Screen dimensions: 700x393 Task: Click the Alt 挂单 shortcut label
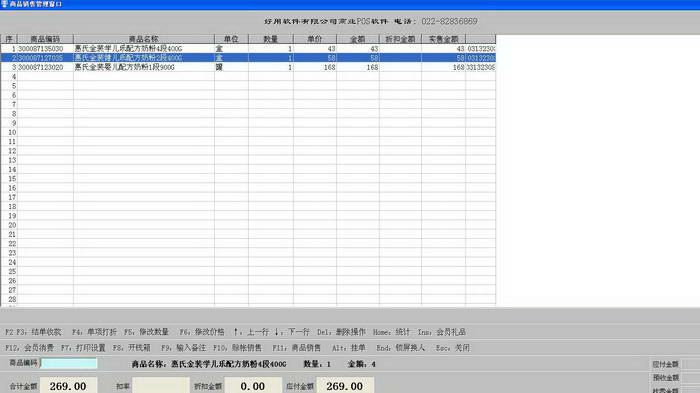[x=349, y=347]
